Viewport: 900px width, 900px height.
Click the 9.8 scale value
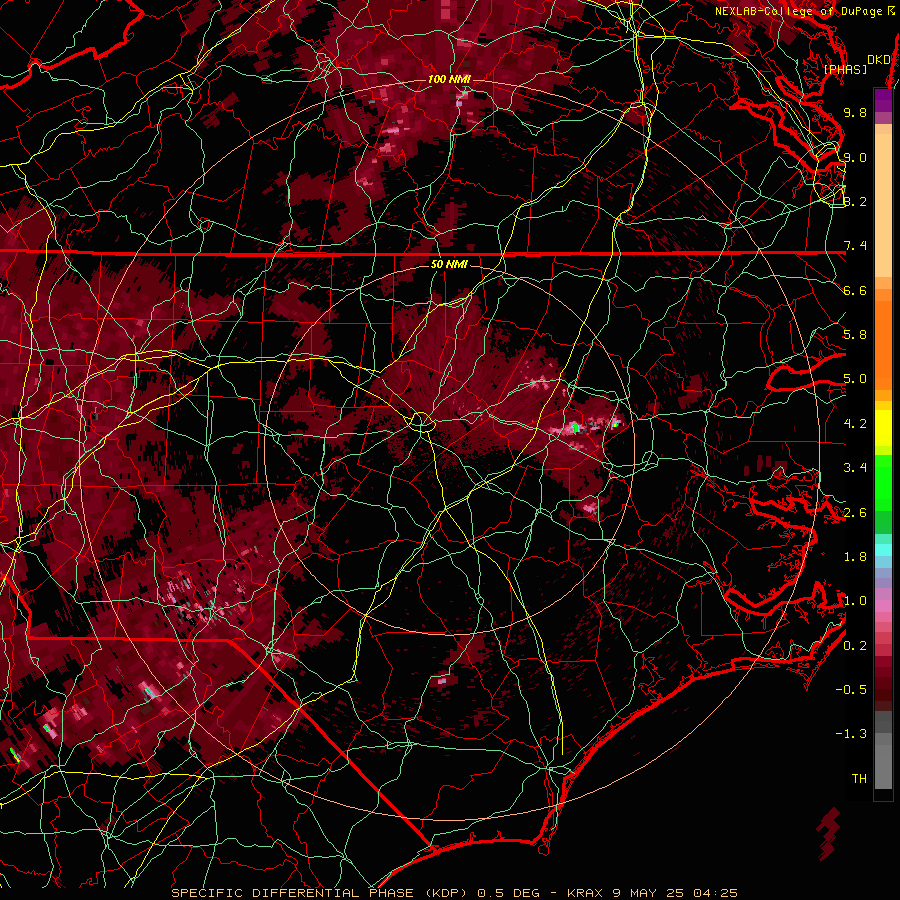click(x=855, y=112)
